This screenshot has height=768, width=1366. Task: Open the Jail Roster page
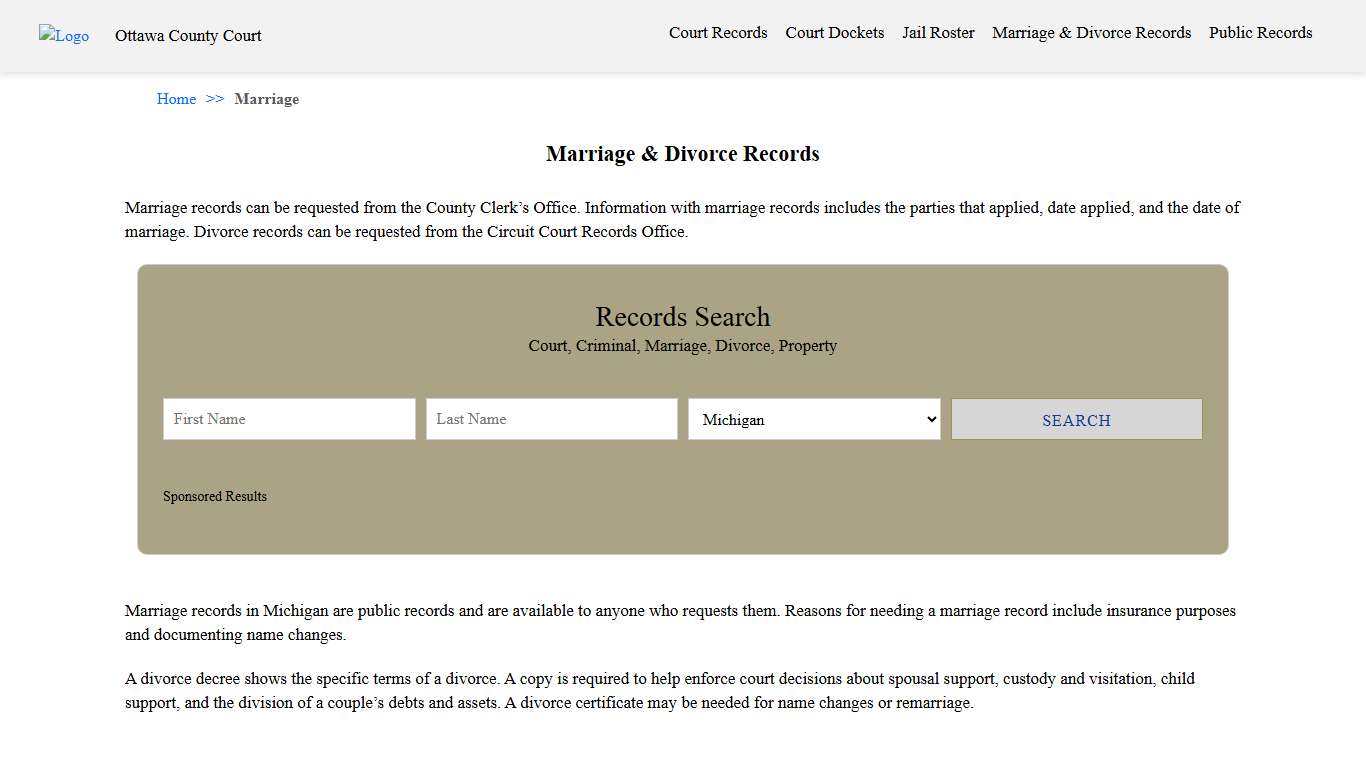938,32
